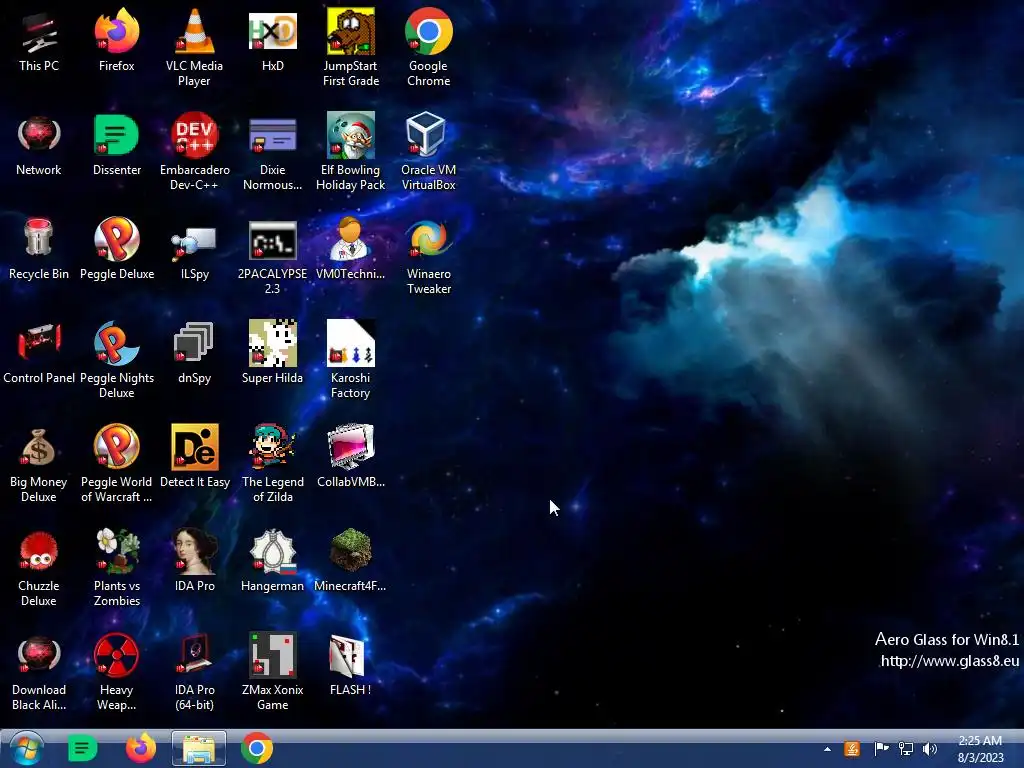Select the Dissenter desktop shortcut
This screenshot has width=1024, height=768.
point(116,144)
